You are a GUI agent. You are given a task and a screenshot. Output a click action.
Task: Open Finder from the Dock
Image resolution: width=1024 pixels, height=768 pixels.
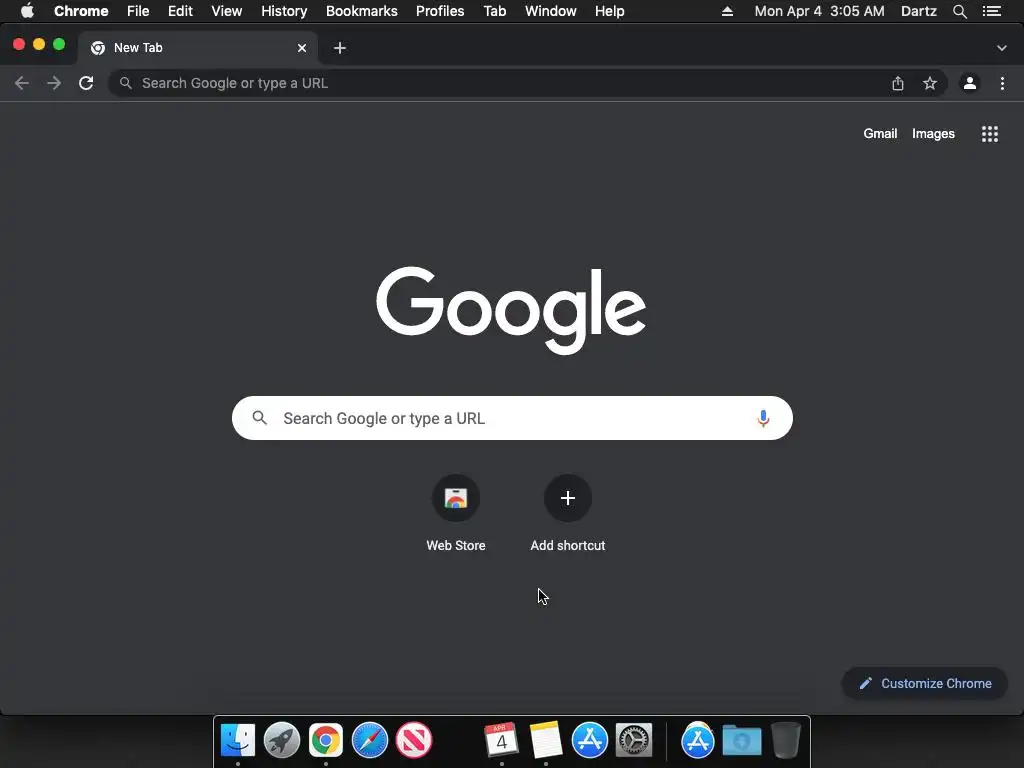(x=238, y=741)
